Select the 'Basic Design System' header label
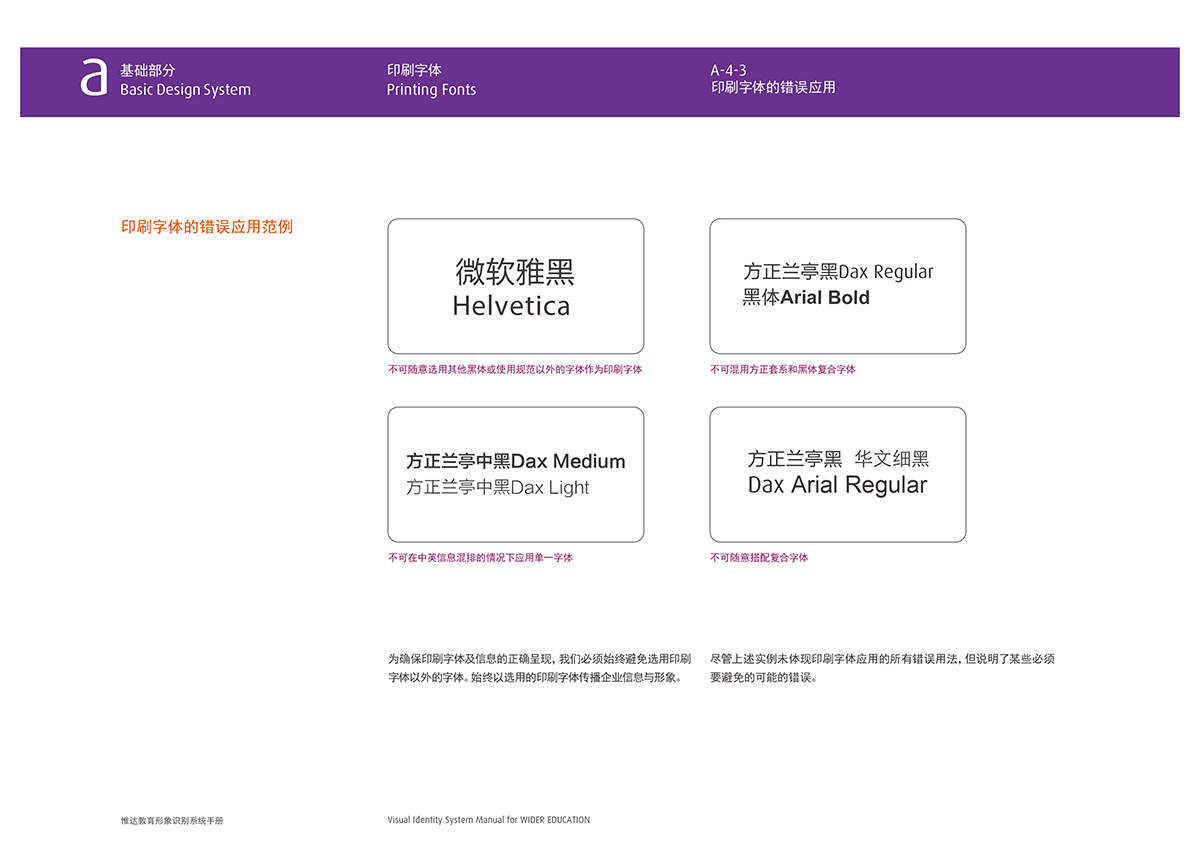The width and height of the screenshot is (1200, 849). (185, 90)
